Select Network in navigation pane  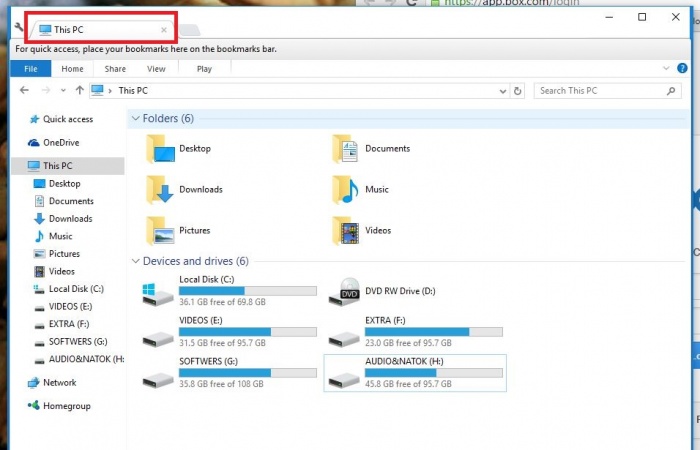[52, 383]
